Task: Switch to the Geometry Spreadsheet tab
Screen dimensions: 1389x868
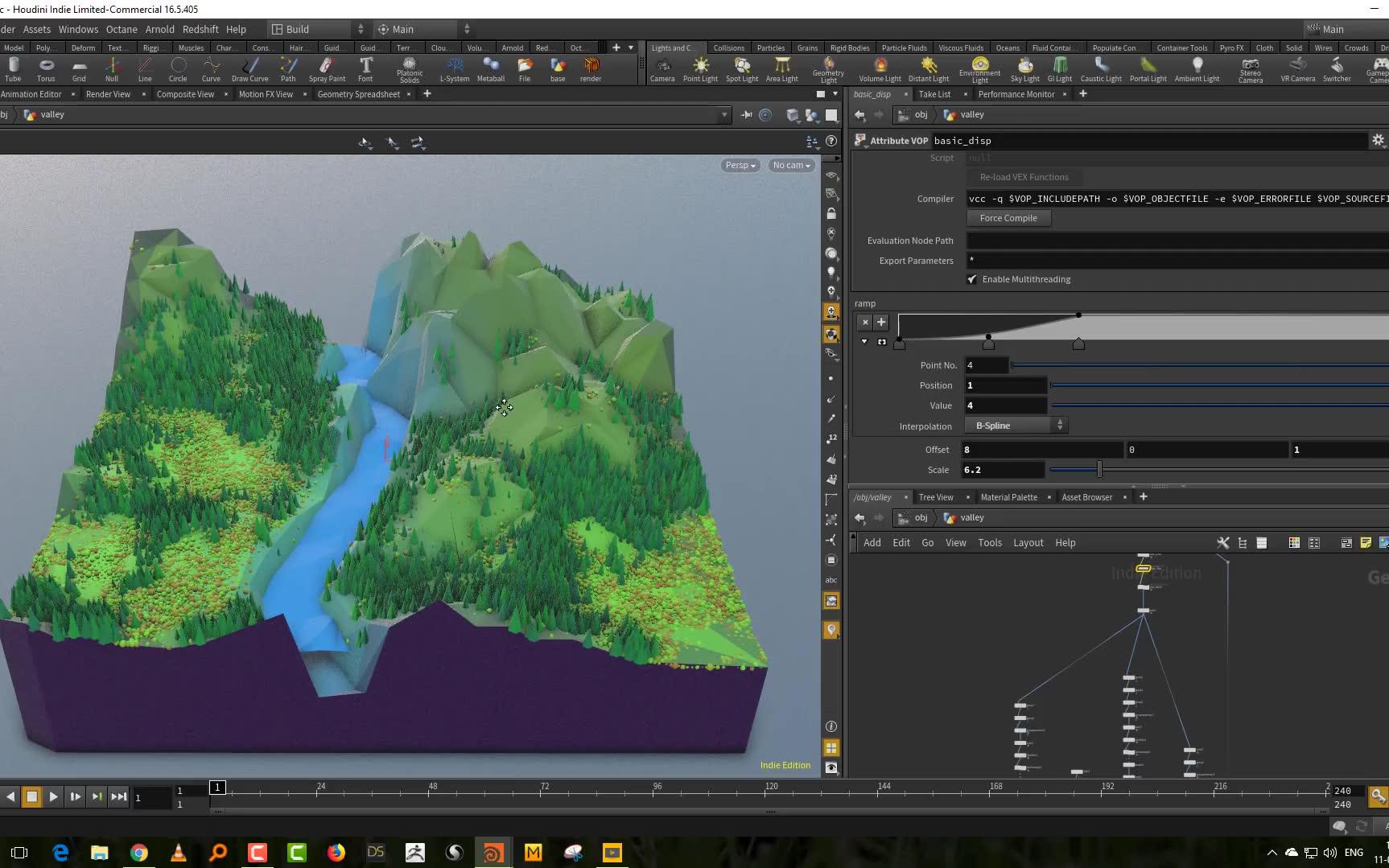Action: 359,94
